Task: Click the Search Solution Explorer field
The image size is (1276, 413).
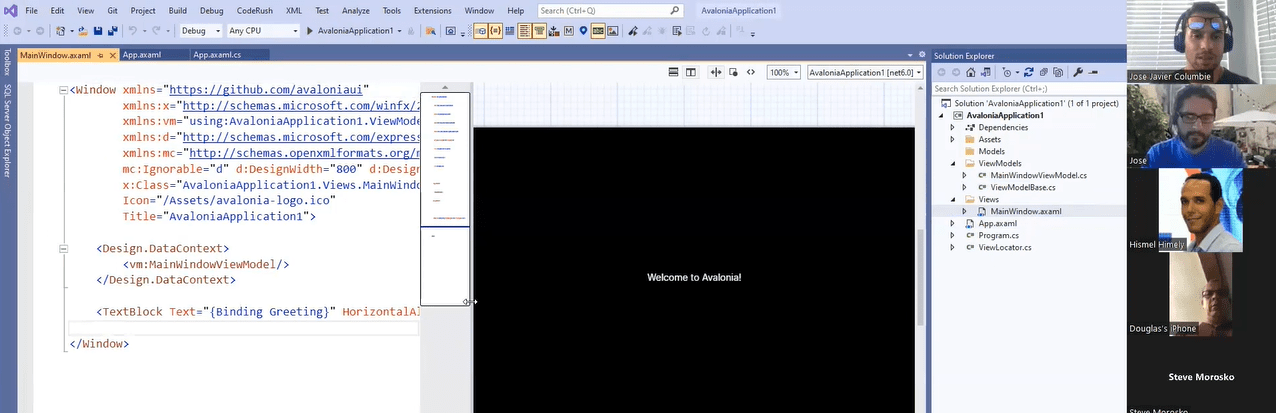Action: pyautogui.click(x=1028, y=88)
